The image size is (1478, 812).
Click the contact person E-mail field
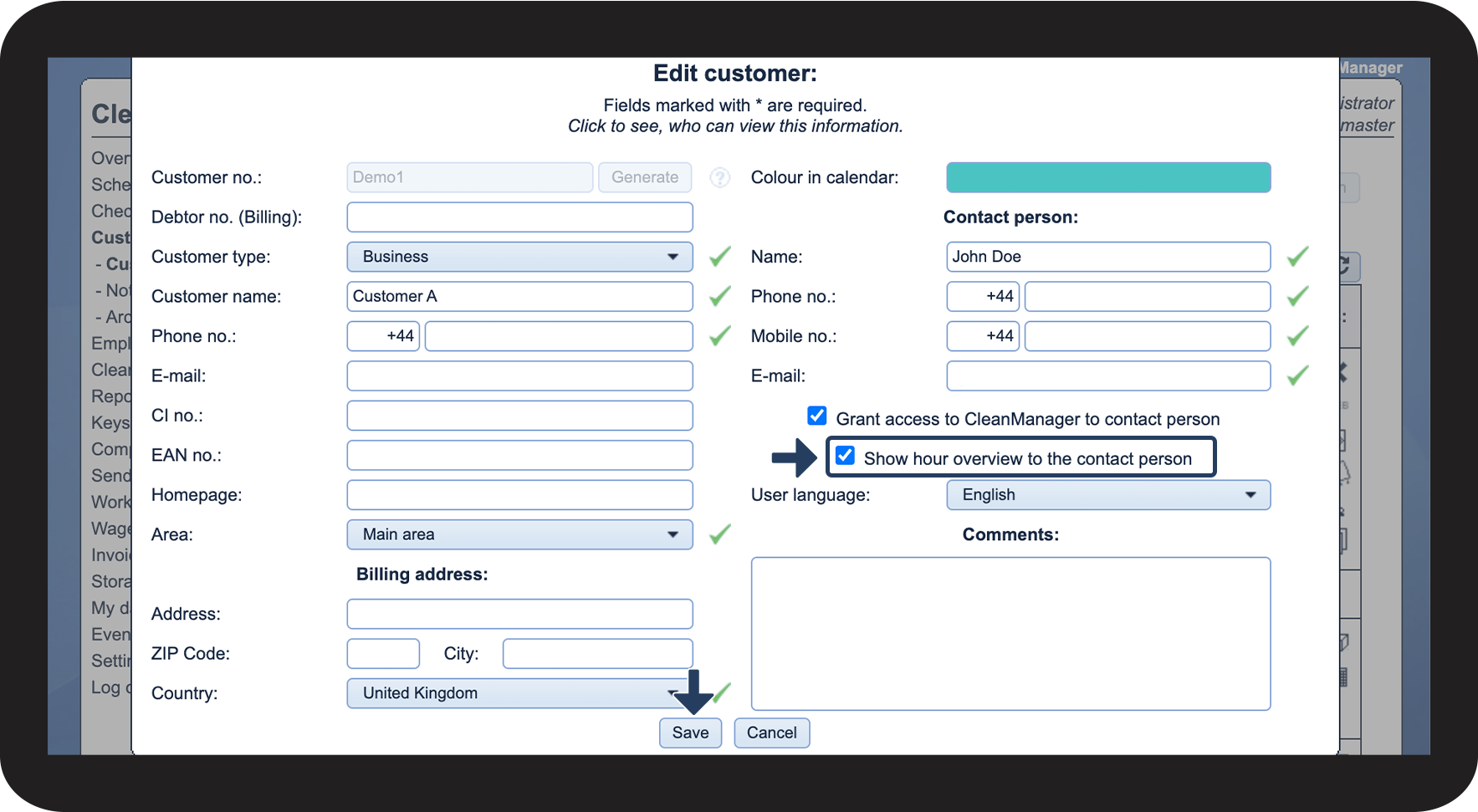pos(1108,375)
